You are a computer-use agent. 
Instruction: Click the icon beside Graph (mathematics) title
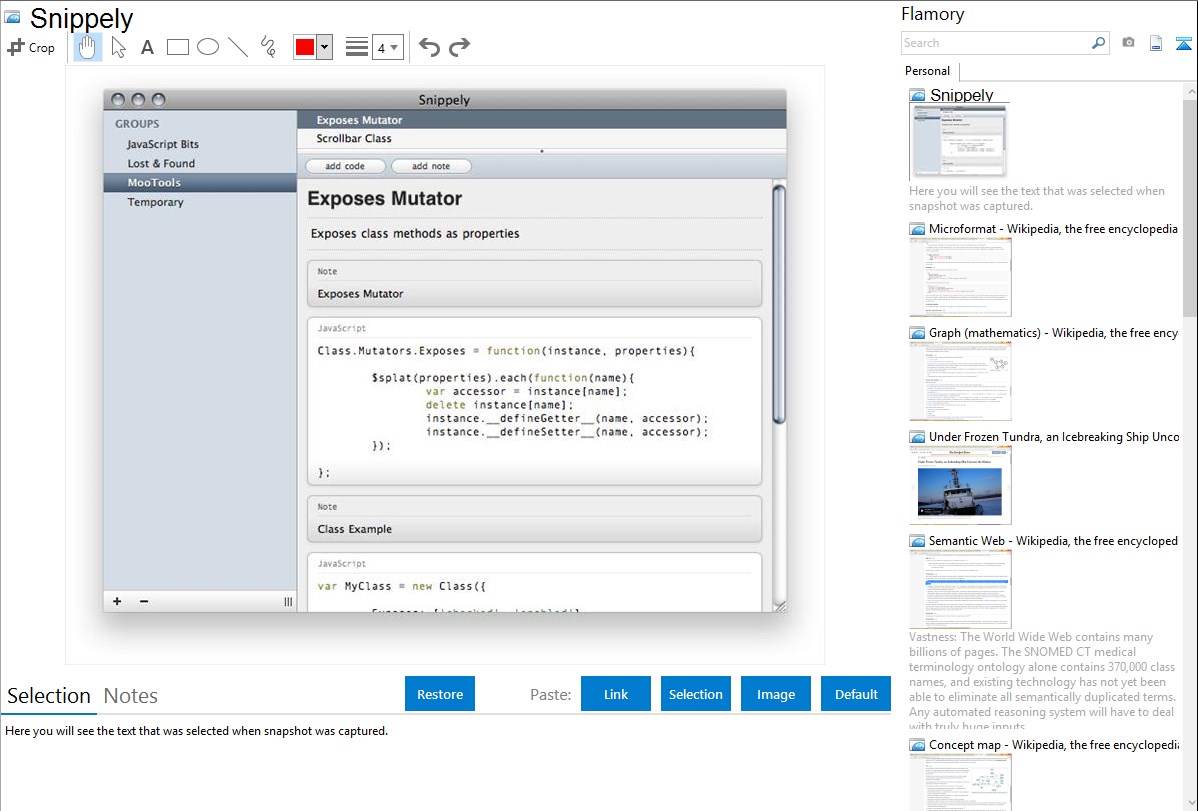click(917, 333)
